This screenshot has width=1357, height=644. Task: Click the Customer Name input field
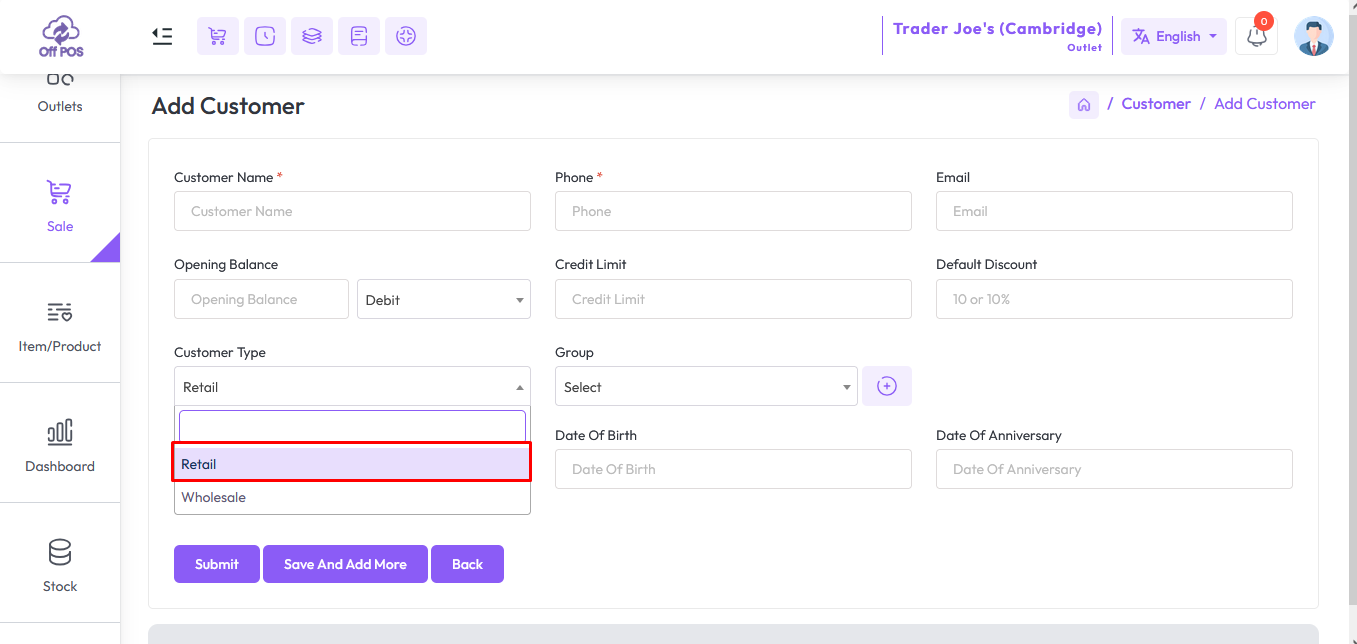coord(352,212)
